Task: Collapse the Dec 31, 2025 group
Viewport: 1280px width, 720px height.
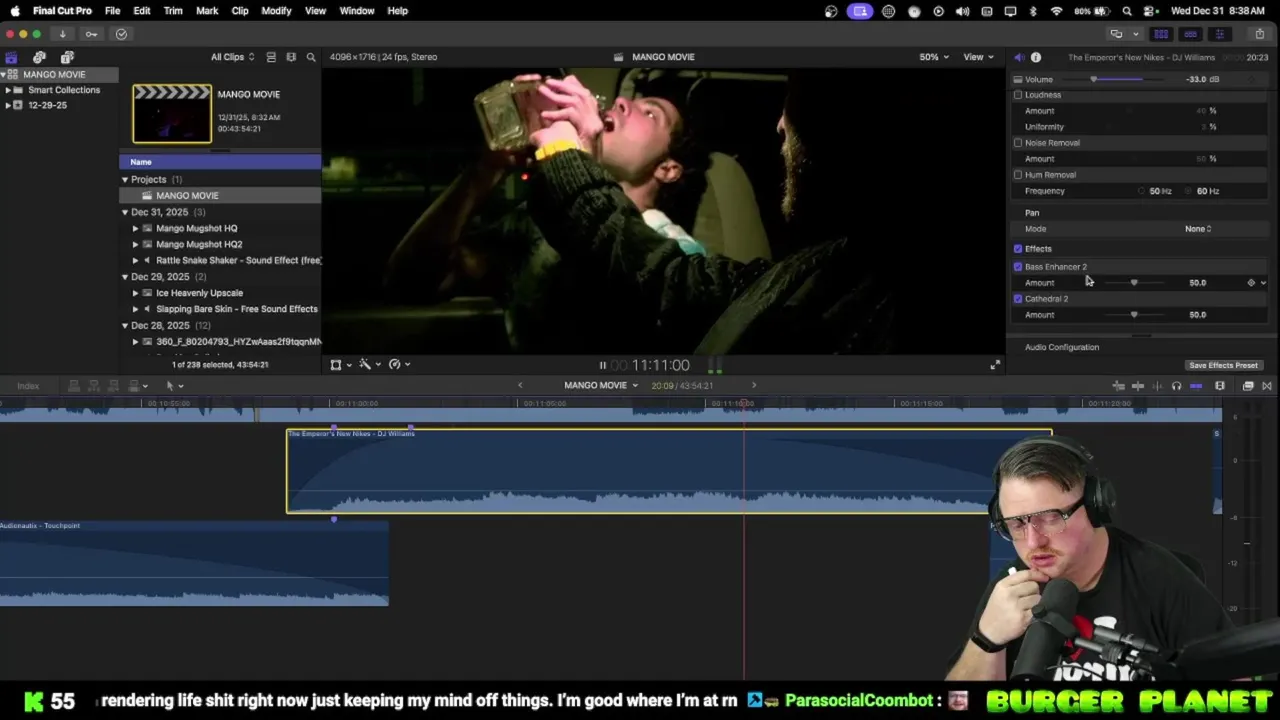Action: coord(125,212)
